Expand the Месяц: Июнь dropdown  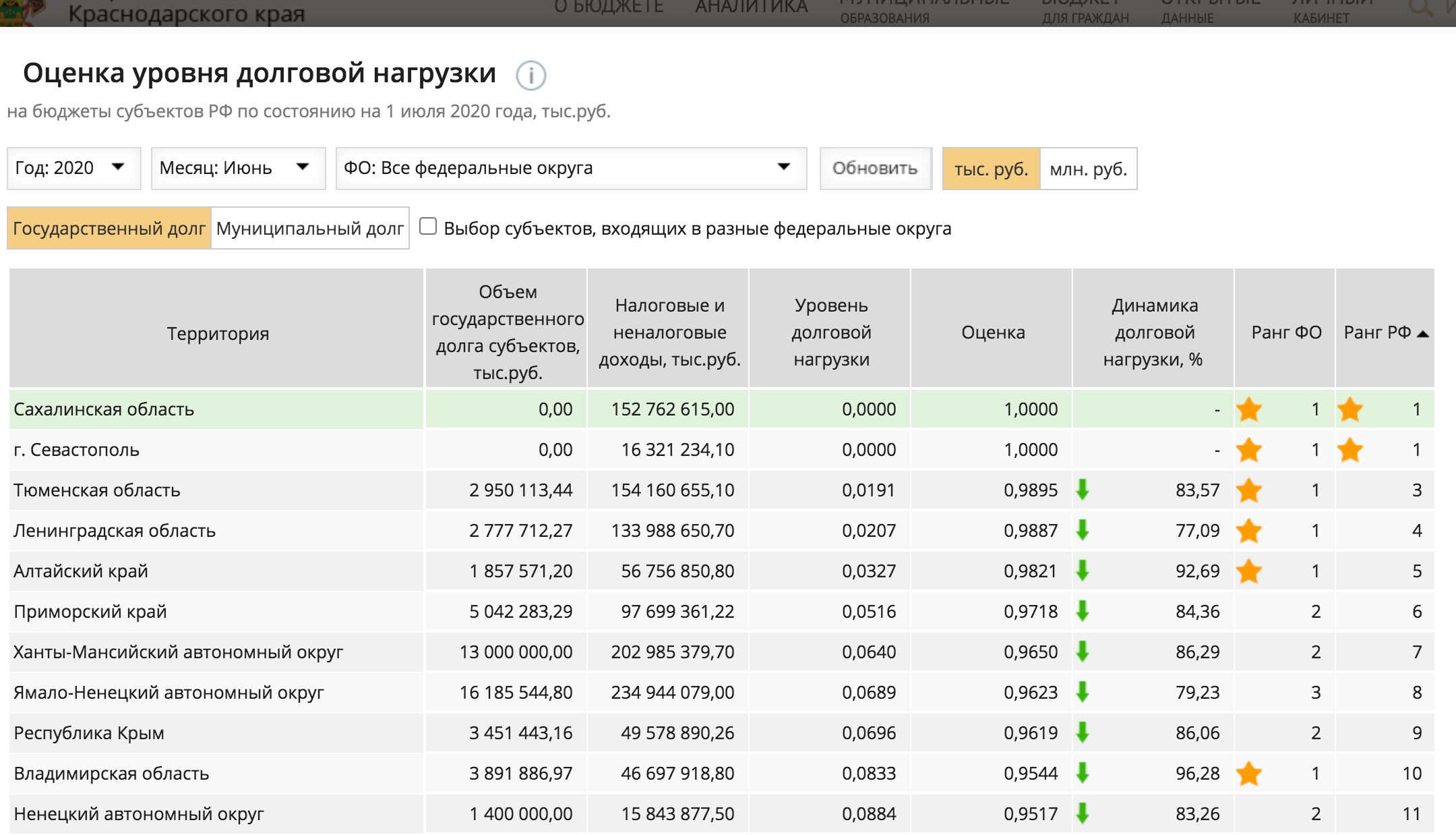237,168
